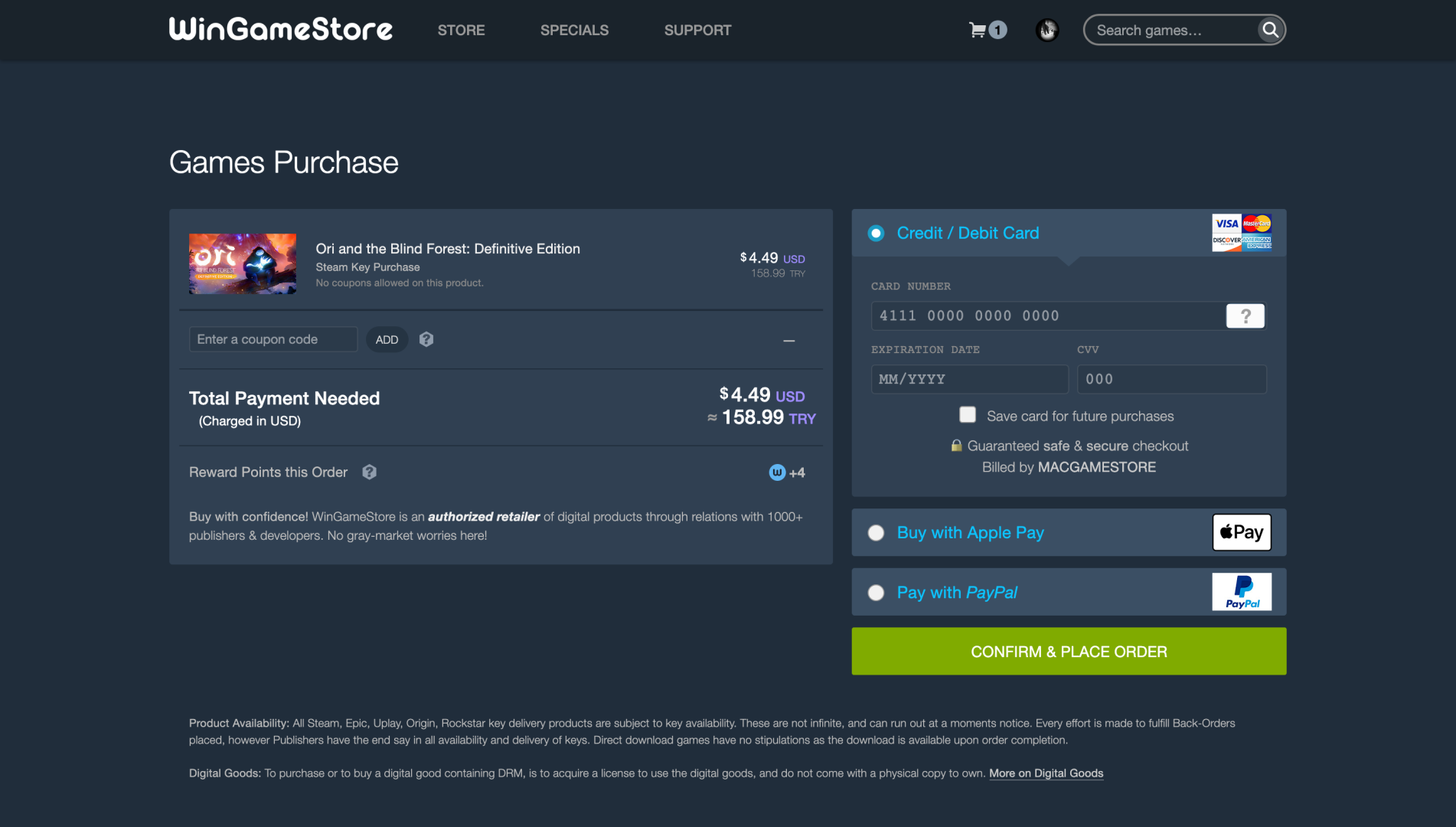The width and height of the screenshot is (1456, 827).
Task: Open the search magnifier icon
Action: 1270,30
